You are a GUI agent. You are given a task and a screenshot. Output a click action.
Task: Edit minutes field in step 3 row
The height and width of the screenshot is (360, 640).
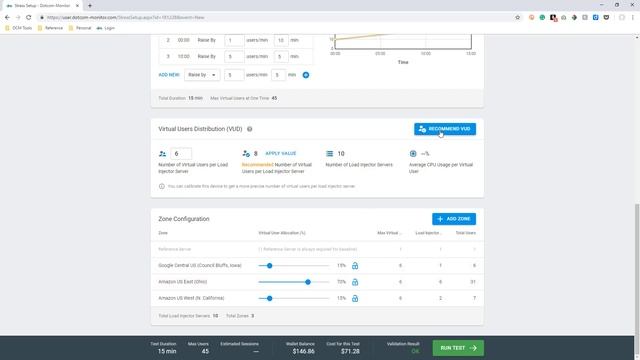click(x=281, y=57)
